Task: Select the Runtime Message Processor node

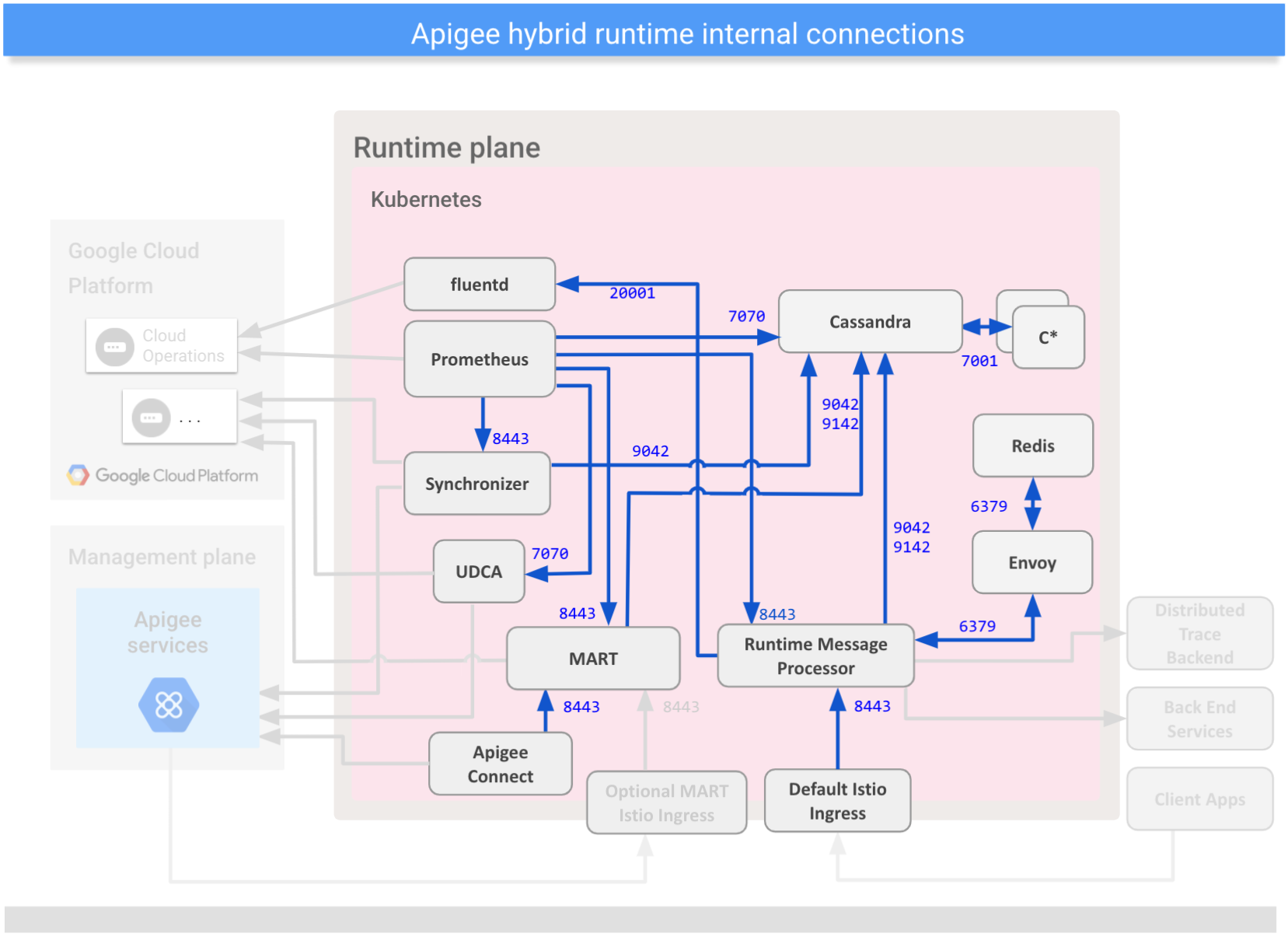Action: [x=815, y=656]
